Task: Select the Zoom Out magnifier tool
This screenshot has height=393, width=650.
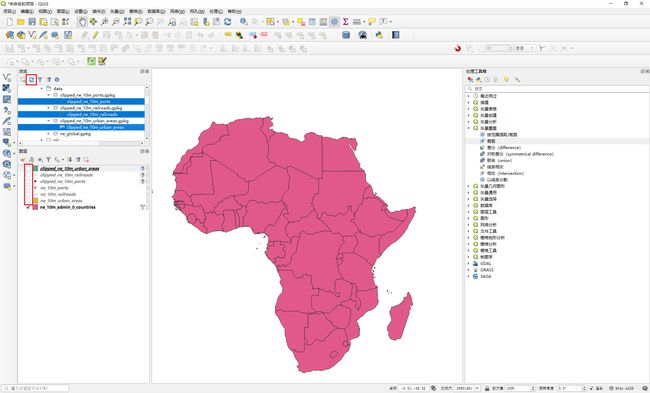Action: [116, 22]
